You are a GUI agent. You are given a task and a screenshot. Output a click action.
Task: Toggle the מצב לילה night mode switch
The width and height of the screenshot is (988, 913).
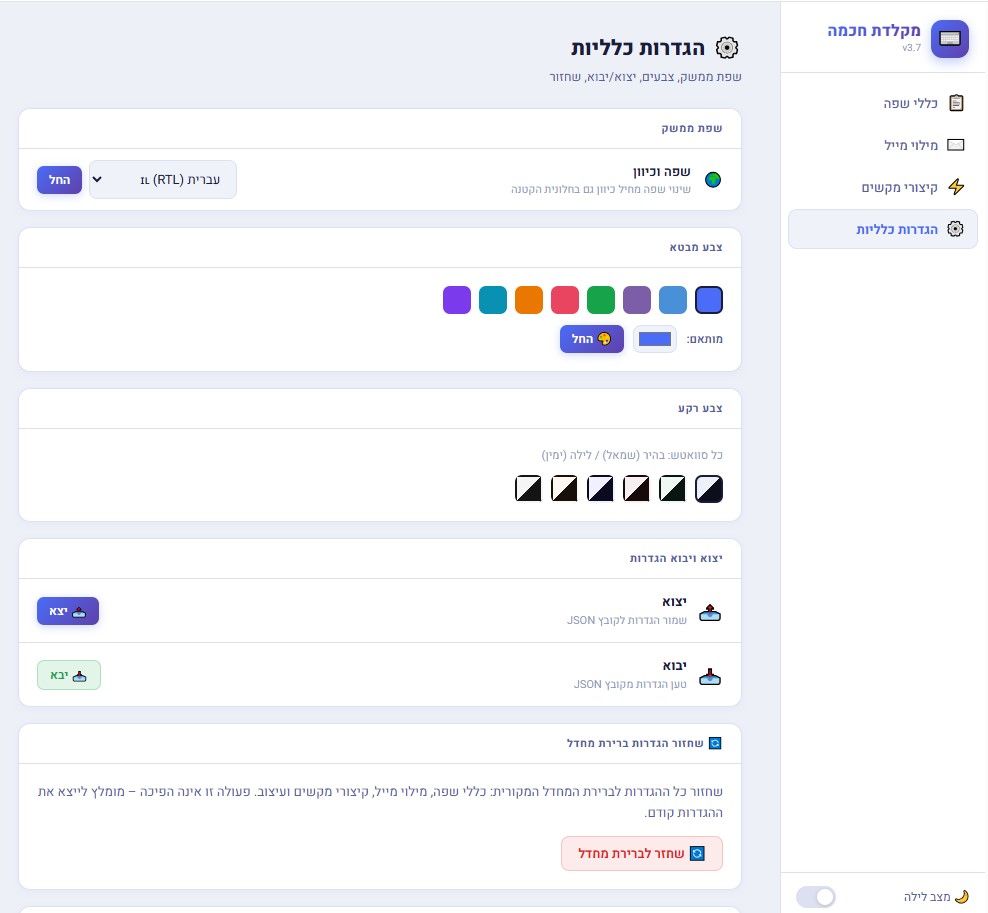[815, 896]
